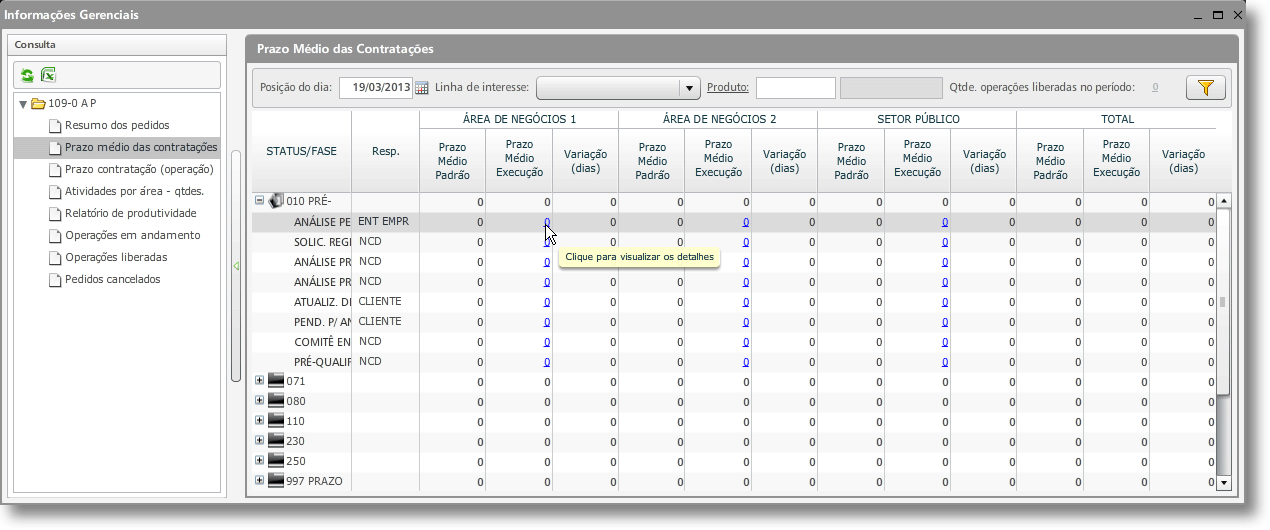Click the Produto code input field
The image size is (1270, 530).
tap(795, 88)
